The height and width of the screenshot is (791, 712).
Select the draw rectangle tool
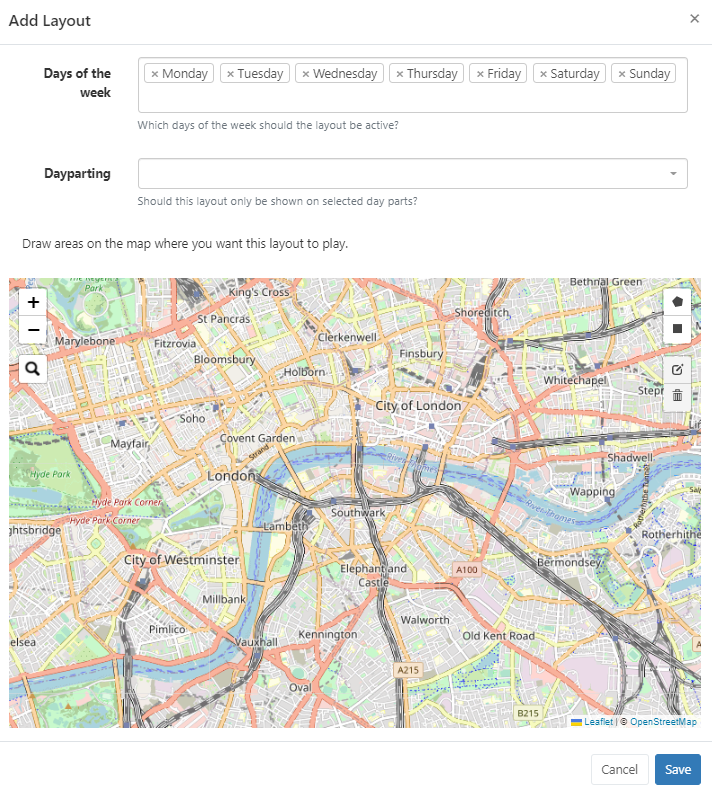[677, 328]
